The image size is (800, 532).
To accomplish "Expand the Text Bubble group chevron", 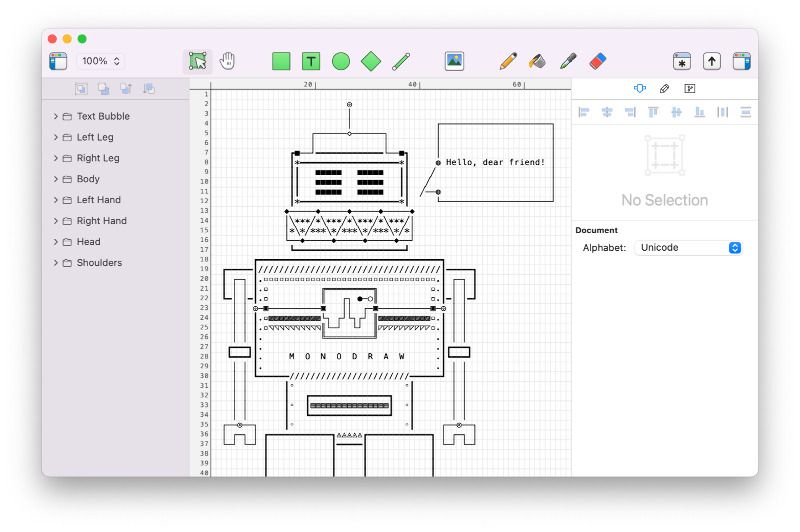I will [x=56, y=116].
